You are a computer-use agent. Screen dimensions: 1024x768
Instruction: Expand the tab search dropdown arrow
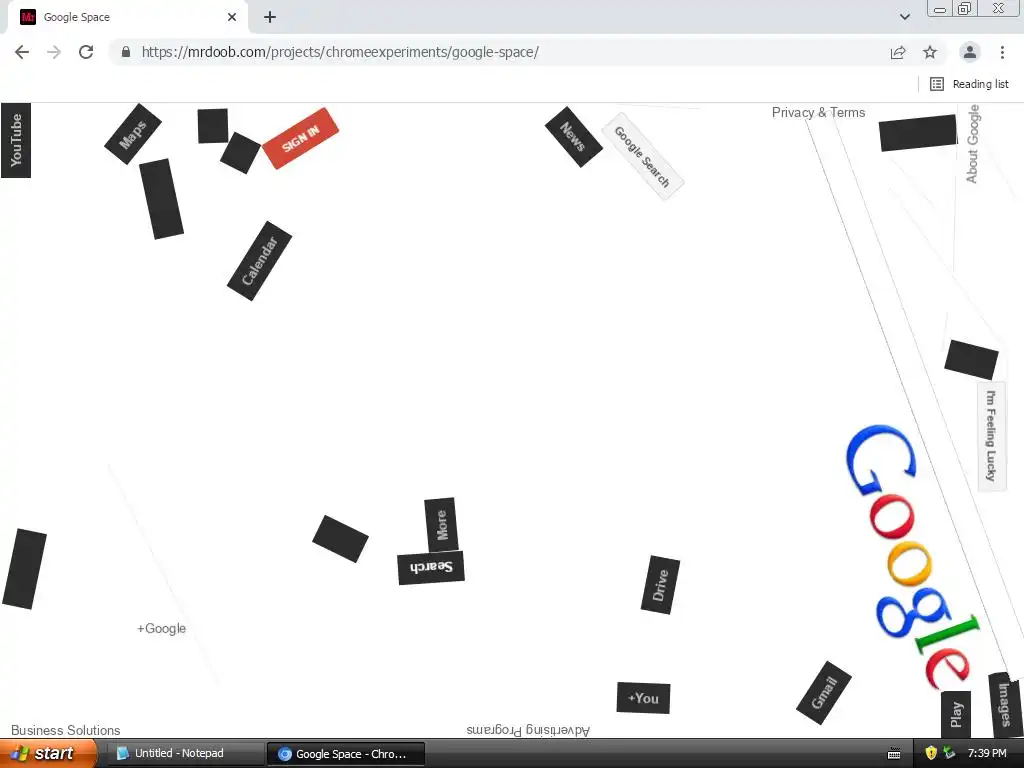pos(904,17)
